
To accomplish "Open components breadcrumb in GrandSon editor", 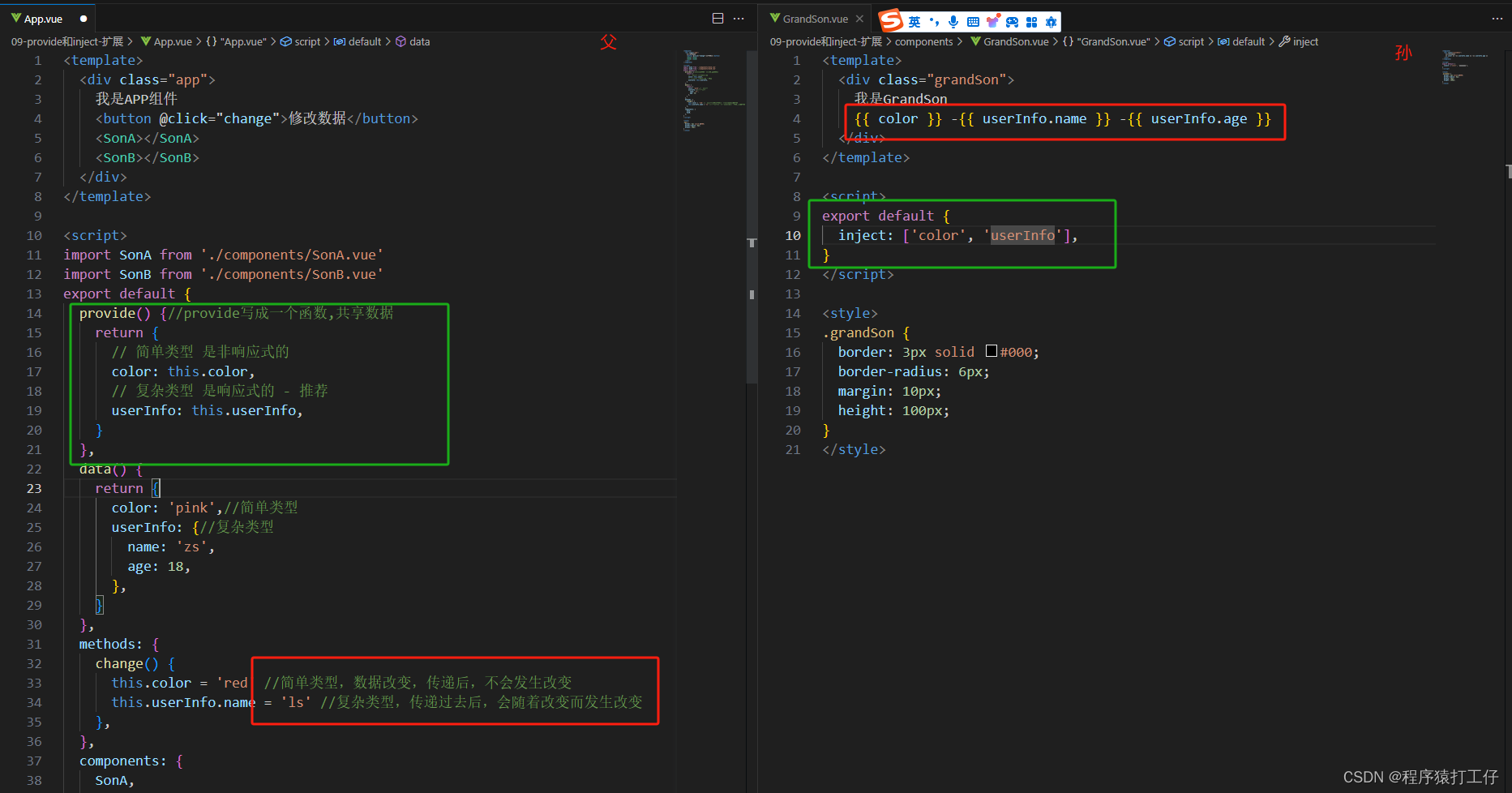I will pos(923,41).
